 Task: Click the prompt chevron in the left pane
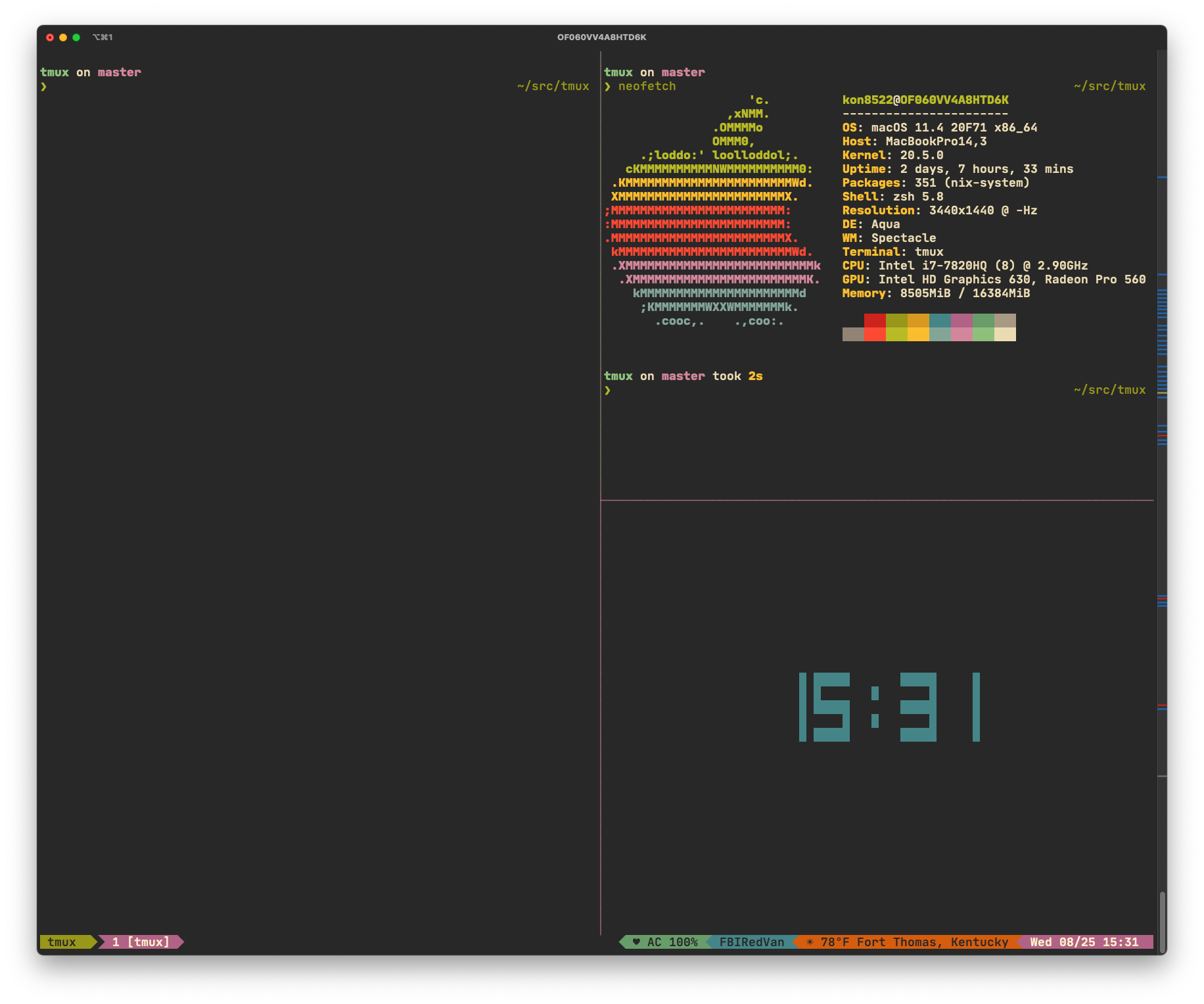click(43, 86)
